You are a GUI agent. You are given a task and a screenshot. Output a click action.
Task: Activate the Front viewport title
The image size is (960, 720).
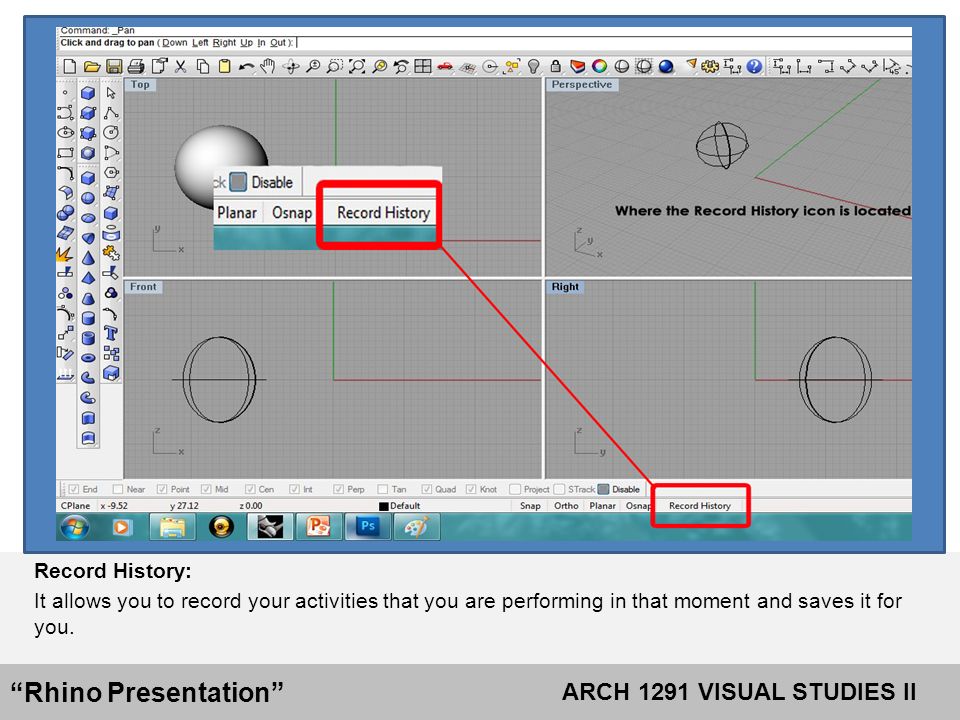pos(143,287)
